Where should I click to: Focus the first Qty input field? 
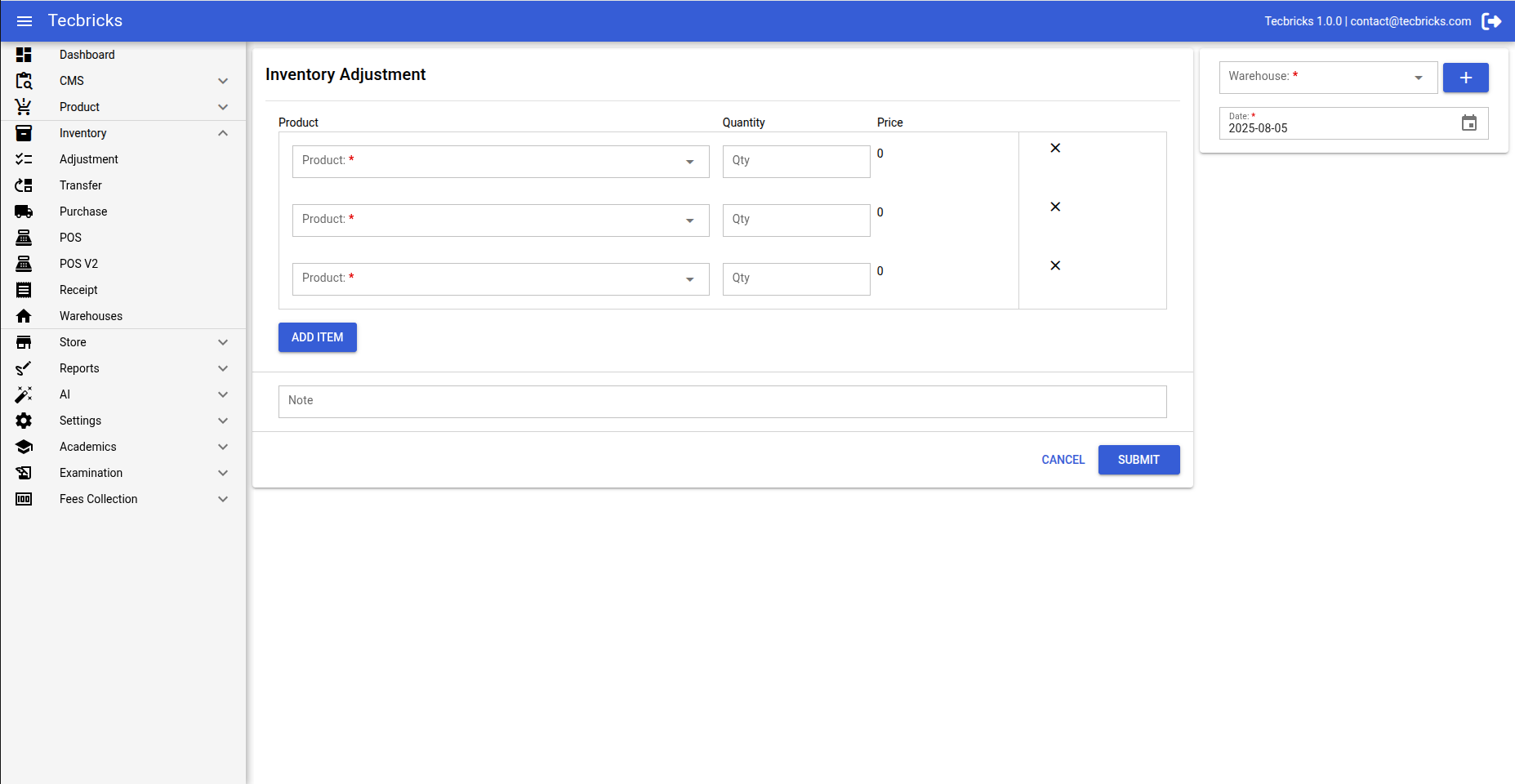pos(796,162)
